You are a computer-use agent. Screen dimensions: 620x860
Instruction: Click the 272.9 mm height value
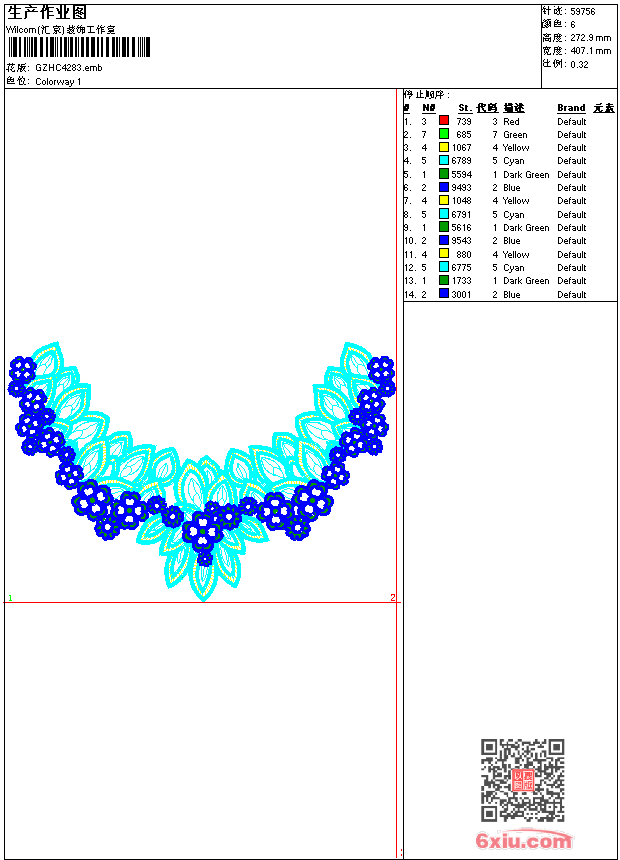590,38
